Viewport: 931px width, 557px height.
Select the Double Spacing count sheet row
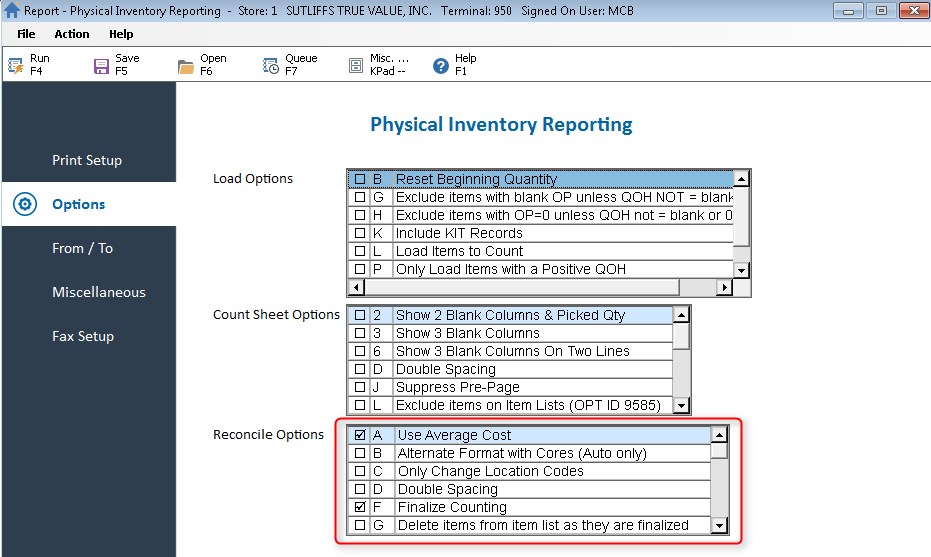(446, 369)
